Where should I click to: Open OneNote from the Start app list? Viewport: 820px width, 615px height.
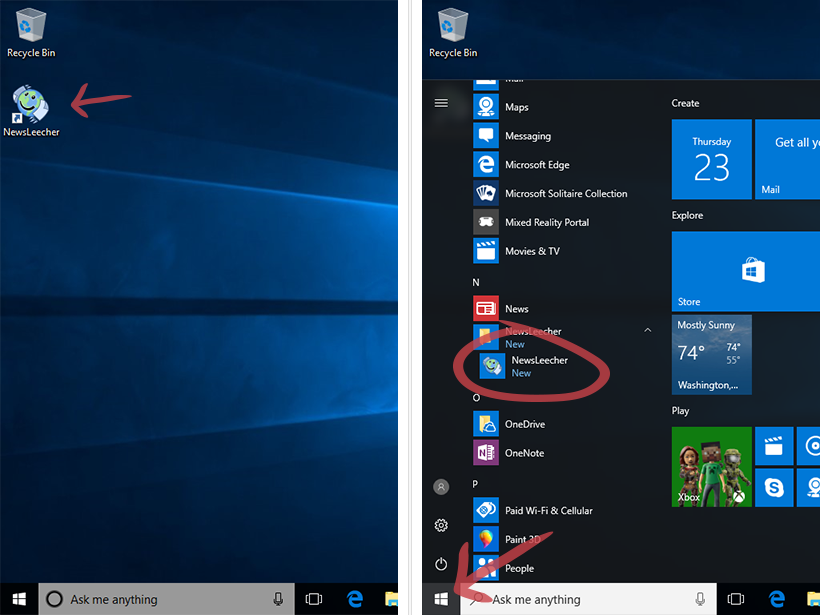[x=562, y=453]
